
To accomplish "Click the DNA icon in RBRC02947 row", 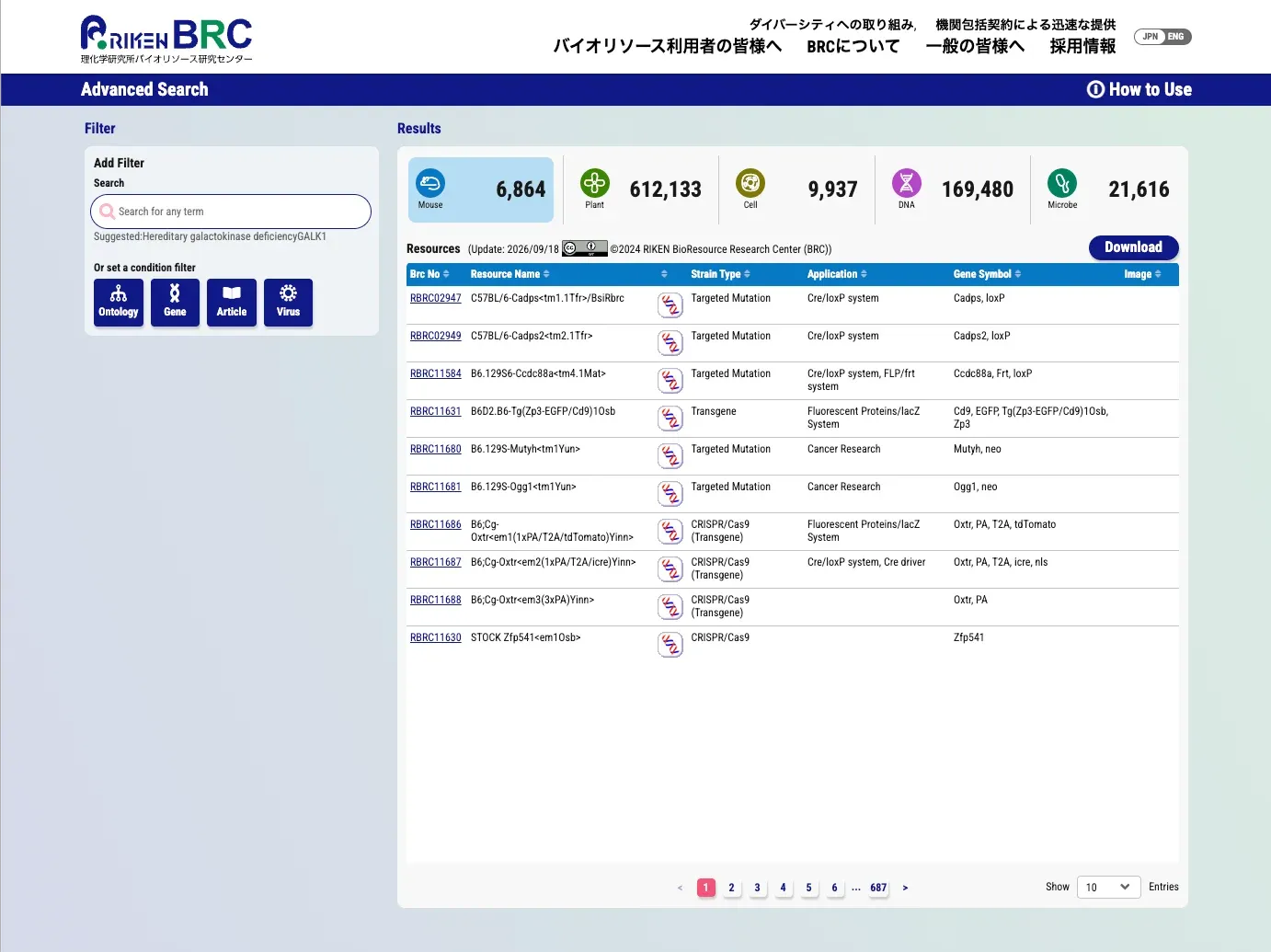I will coord(670,305).
